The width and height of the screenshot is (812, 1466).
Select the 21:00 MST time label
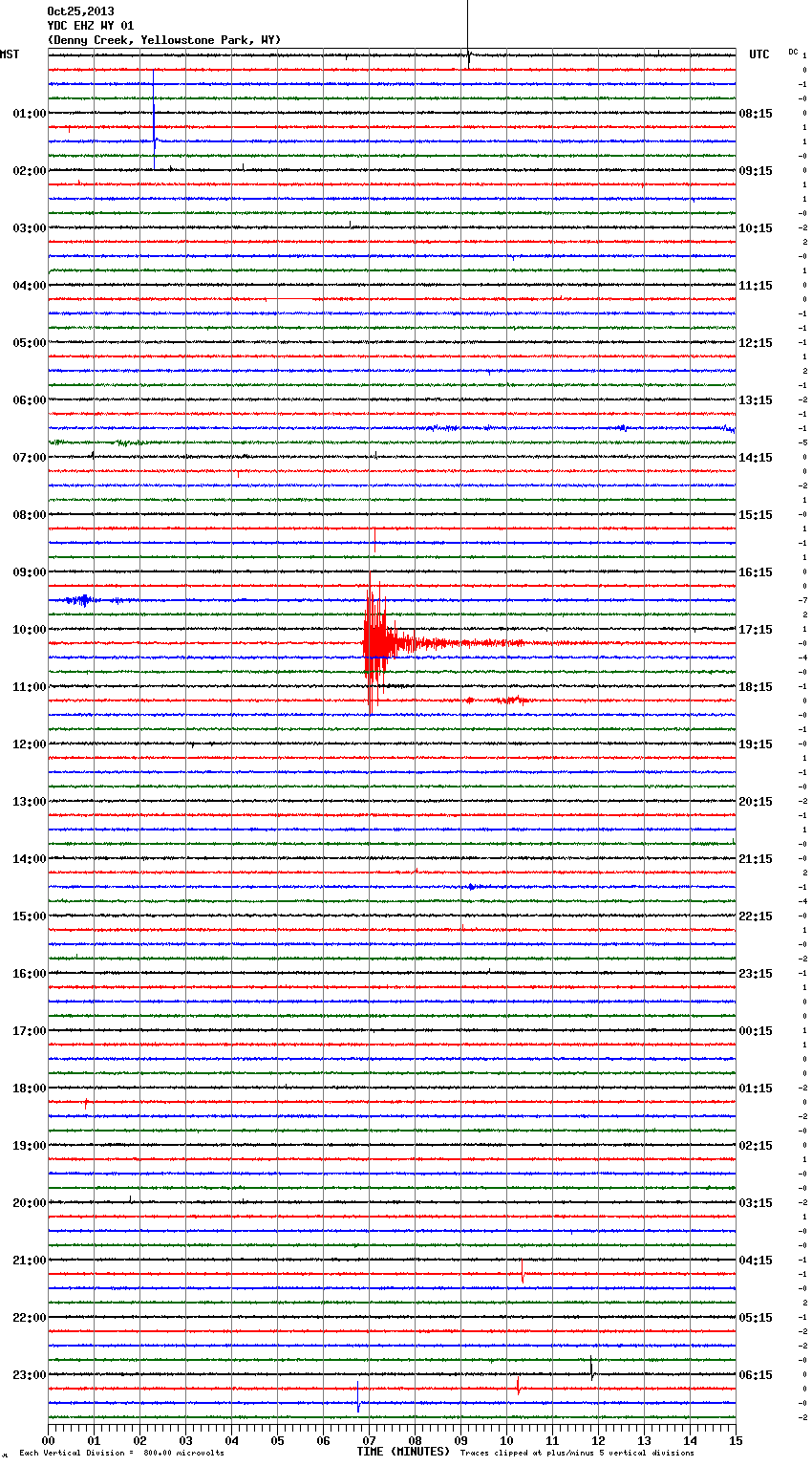pos(30,1261)
